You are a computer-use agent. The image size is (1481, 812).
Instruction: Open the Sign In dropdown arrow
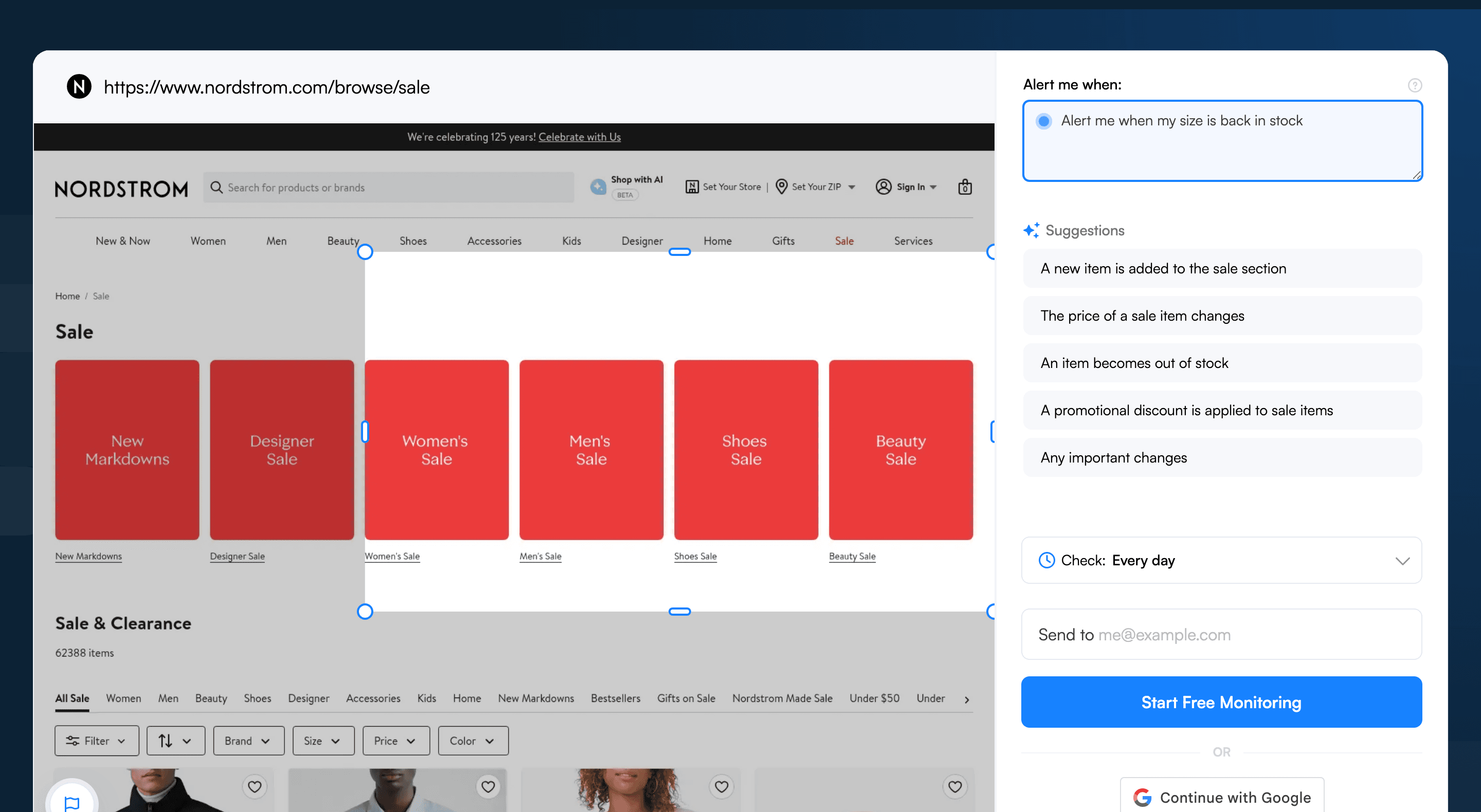click(x=933, y=188)
